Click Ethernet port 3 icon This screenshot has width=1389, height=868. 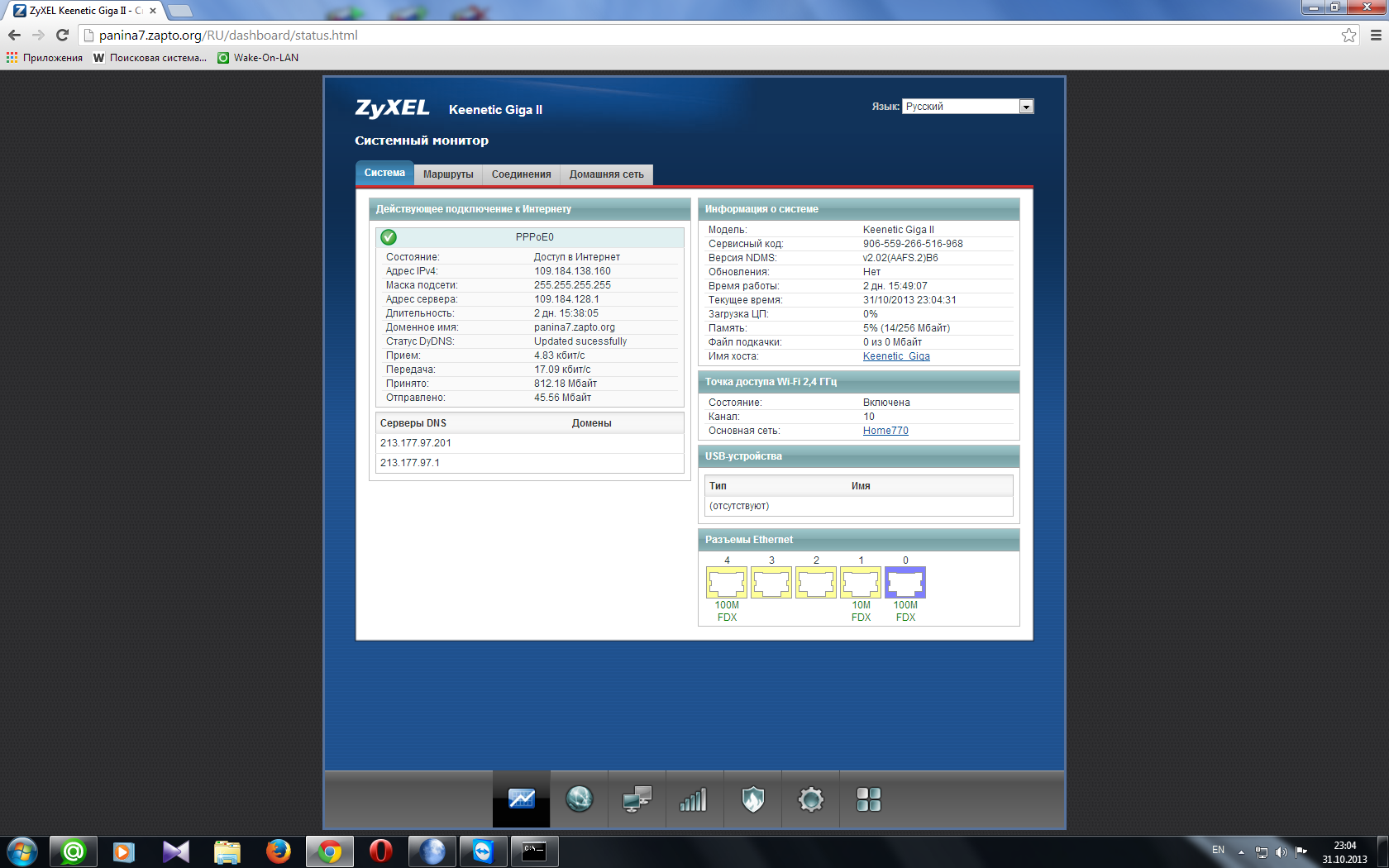[771, 583]
